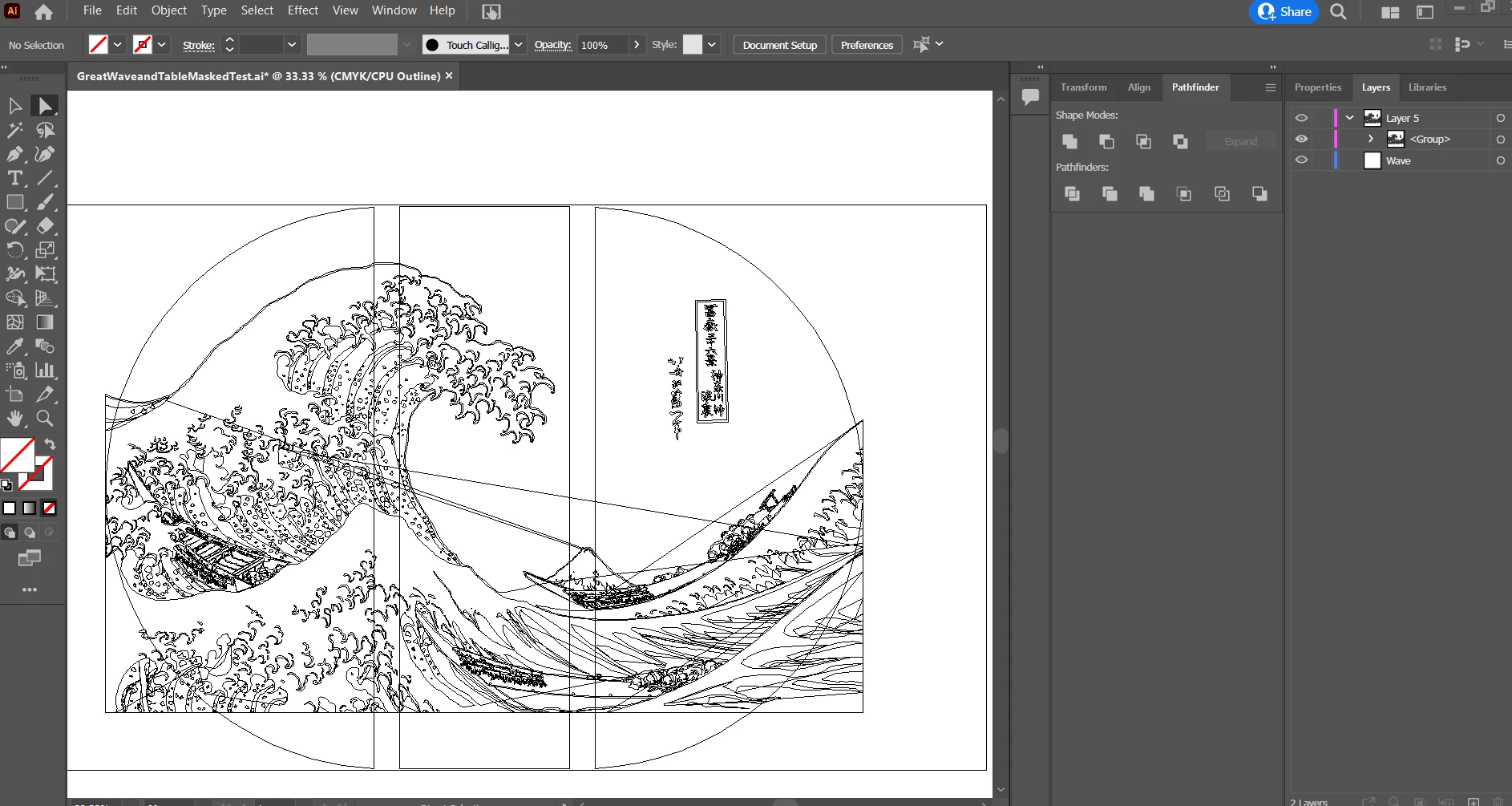This screenshot has width=1512, height=806.
Task: Select the Line Segment tool
Action: coord(45,178)
